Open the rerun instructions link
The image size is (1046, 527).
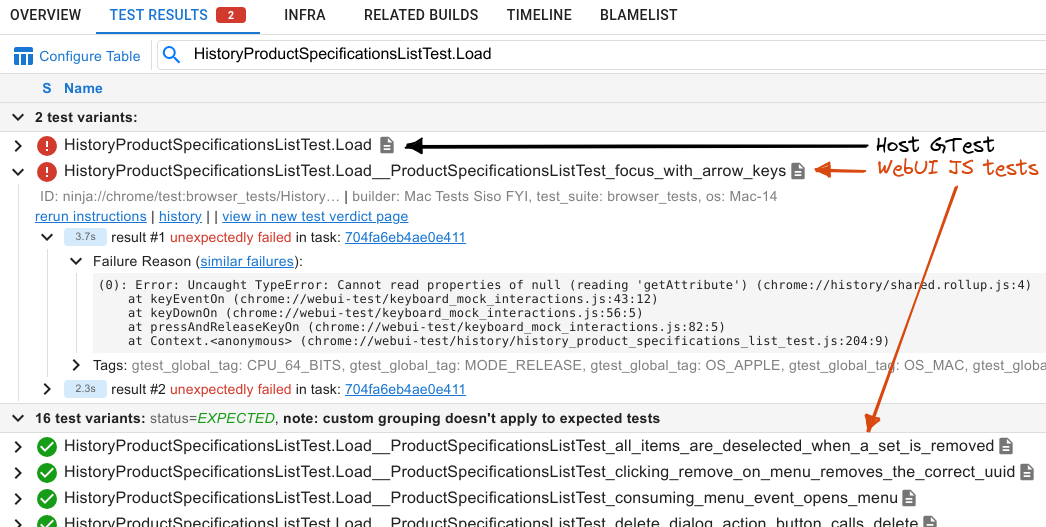point(91,216)
